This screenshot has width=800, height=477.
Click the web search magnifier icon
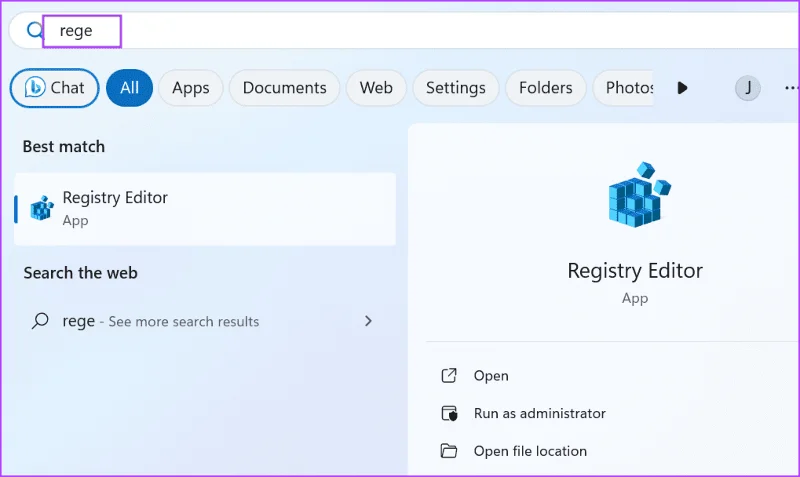click(40, 321)
